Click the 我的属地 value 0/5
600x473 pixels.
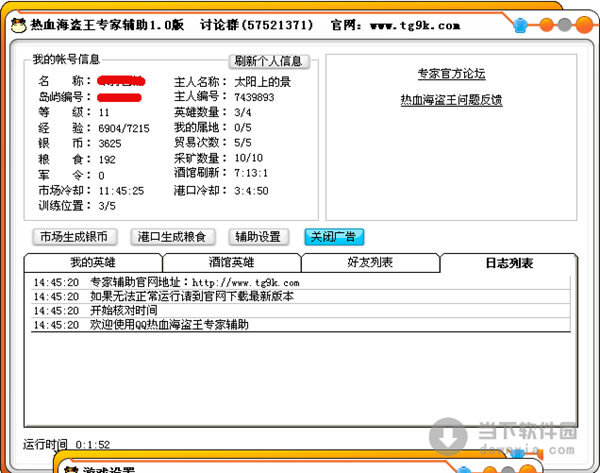pos(243,127)
